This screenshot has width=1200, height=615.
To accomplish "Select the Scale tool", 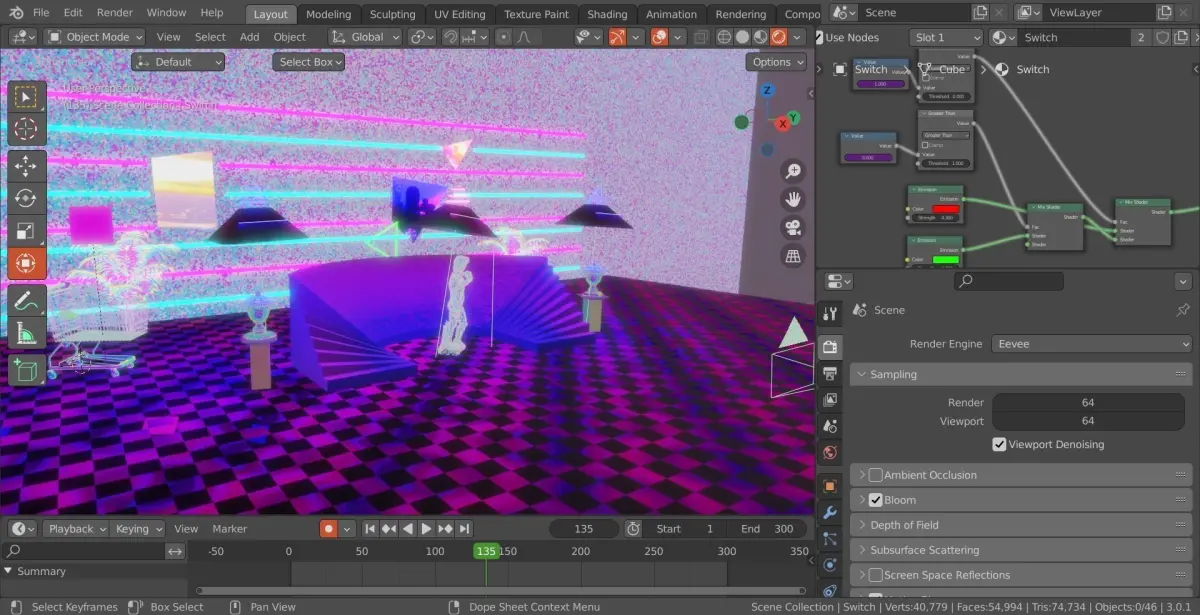I will 26,231.
